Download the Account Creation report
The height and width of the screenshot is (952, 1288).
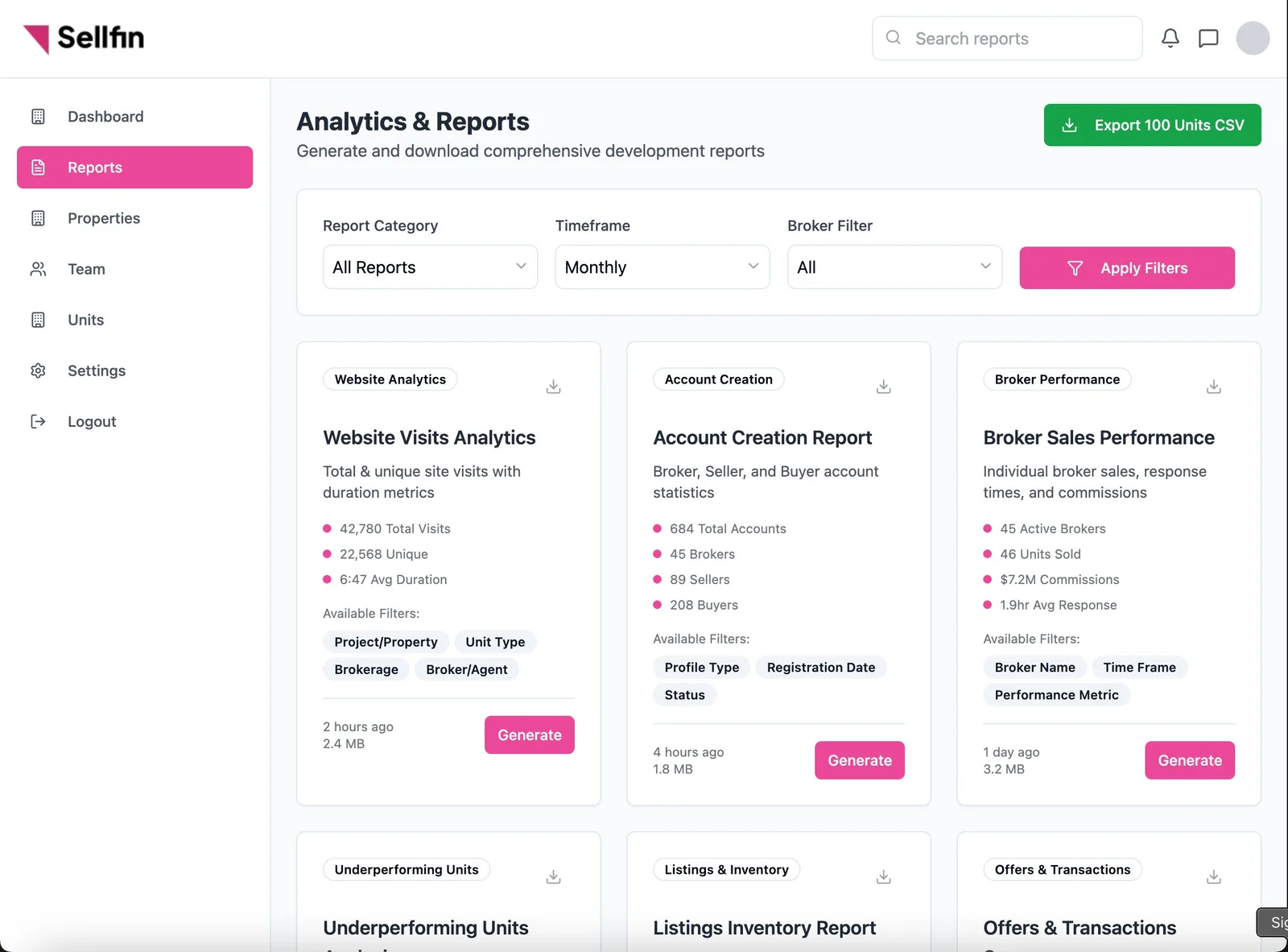coord(883,387)
